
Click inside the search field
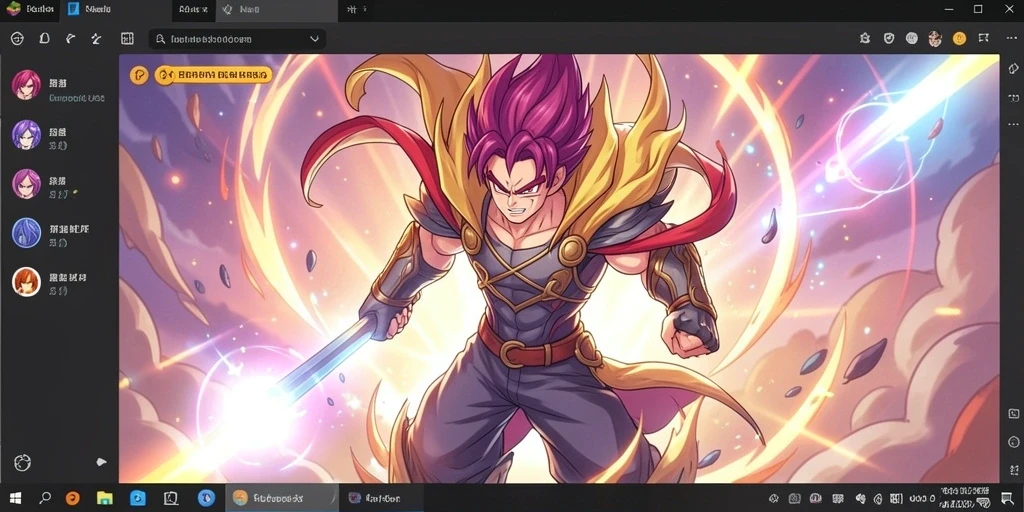point(237,39)
